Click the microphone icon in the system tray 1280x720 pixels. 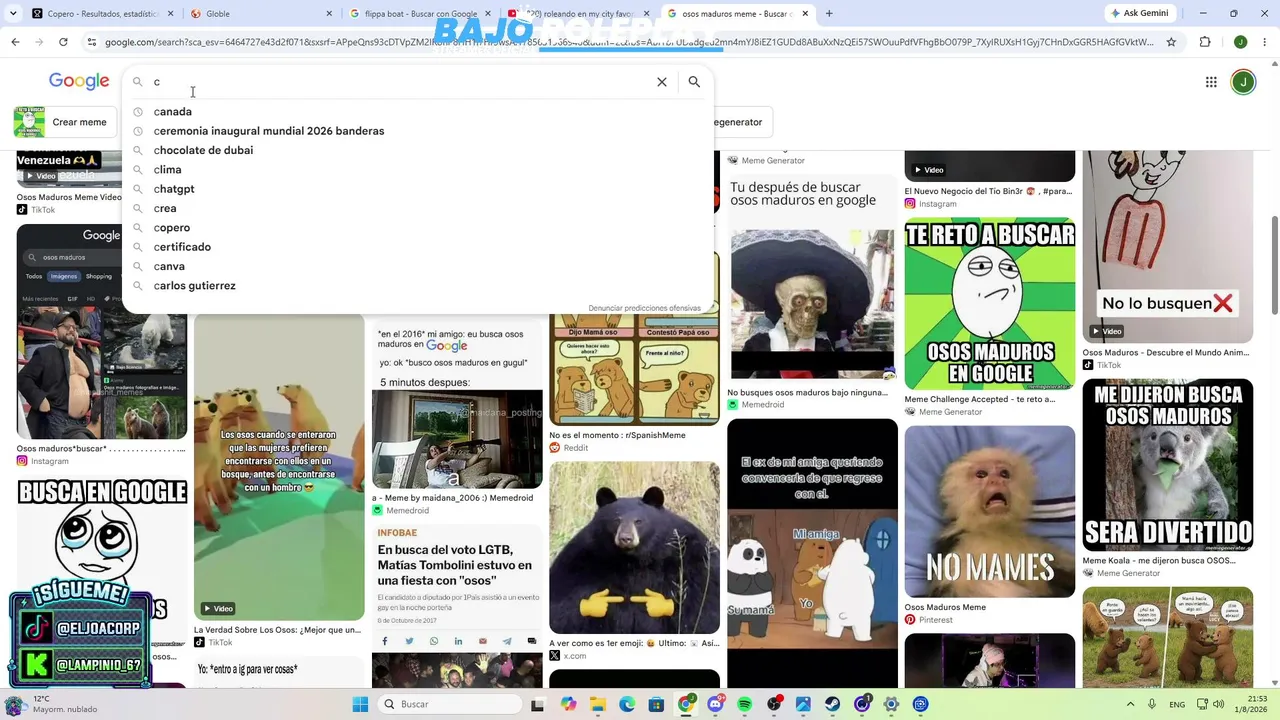point(1152,704)
